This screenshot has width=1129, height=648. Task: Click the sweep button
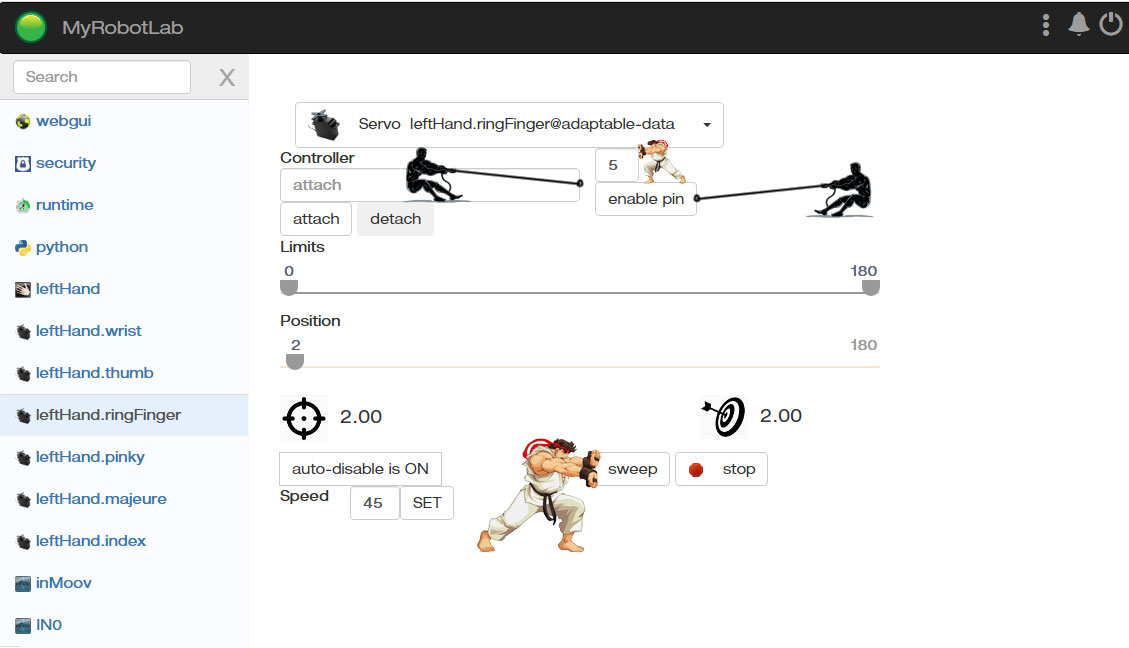(632, 469)
